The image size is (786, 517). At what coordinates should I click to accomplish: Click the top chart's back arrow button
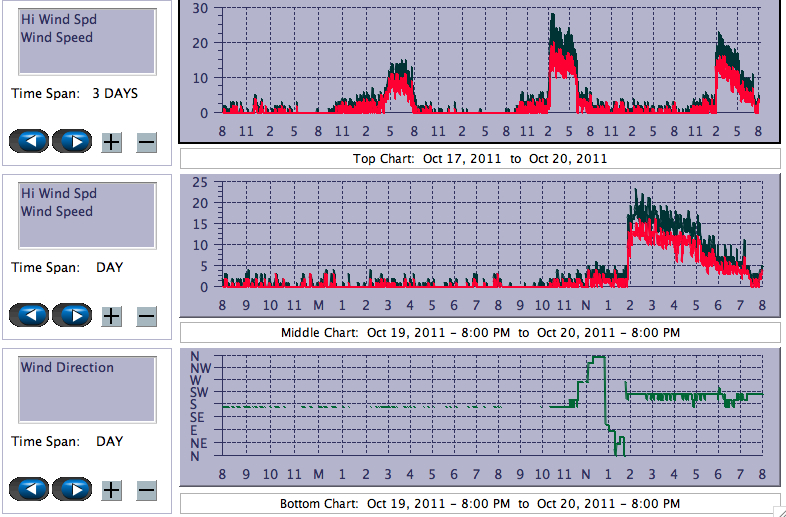click(x=29, y=141)
